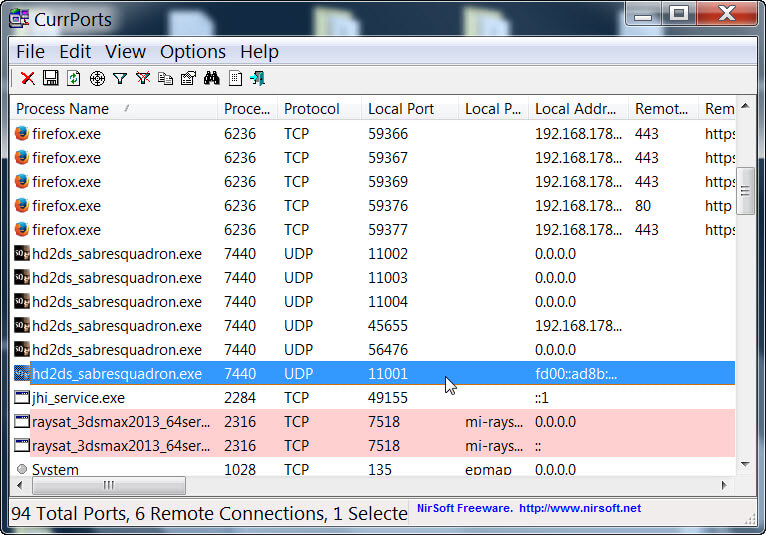766x535 pixels.
Task: Click the horizontal scrollbar thumb
Action: [108, 485]
